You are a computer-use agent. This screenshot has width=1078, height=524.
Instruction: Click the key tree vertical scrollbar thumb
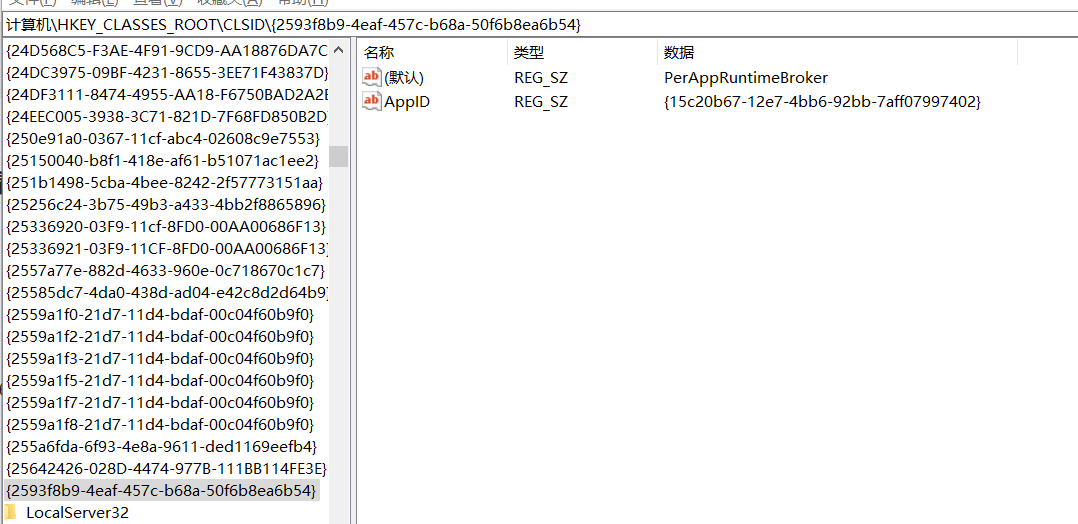[339, 156]
